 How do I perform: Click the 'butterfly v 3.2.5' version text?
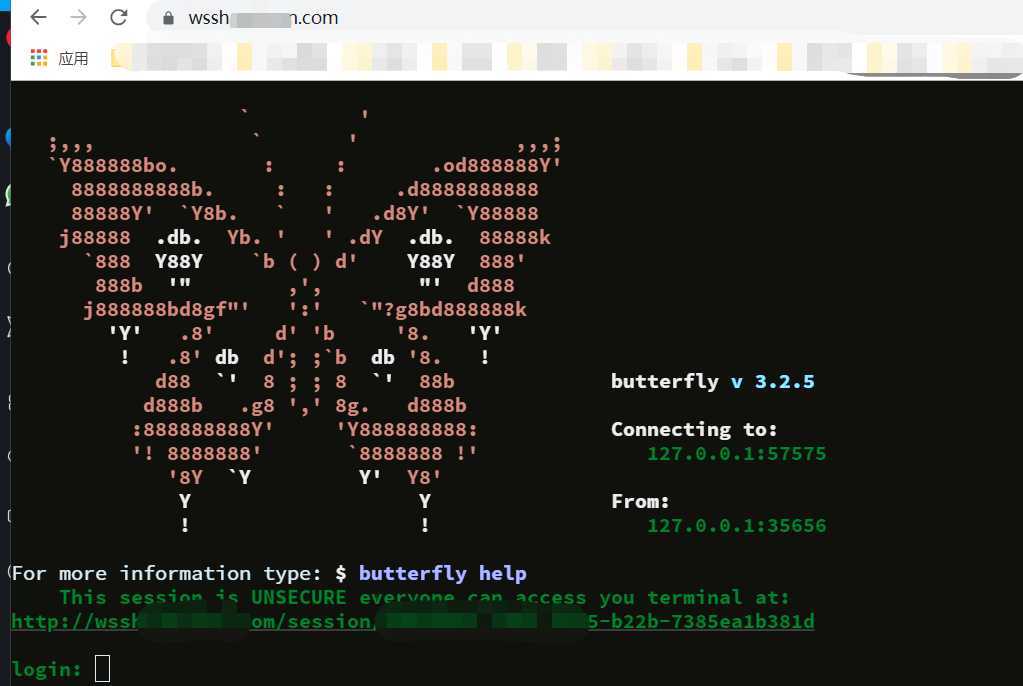pos(712,381)
